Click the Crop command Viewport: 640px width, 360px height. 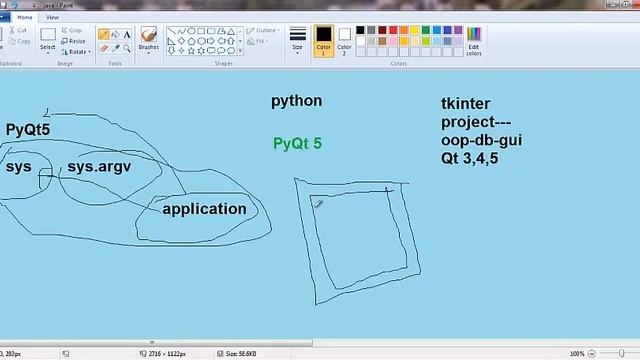(x=72, y=30)
